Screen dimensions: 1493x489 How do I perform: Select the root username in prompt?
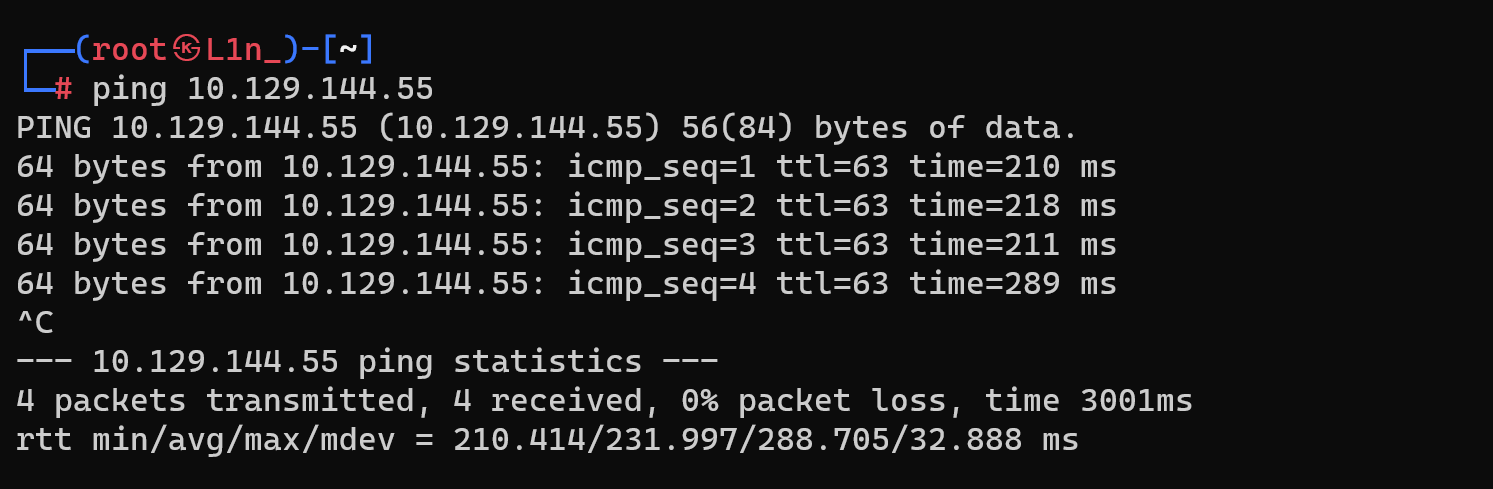[129, 49]
